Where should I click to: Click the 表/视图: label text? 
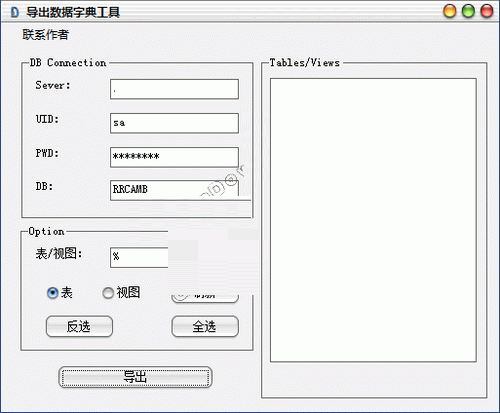tap(59, 254)
